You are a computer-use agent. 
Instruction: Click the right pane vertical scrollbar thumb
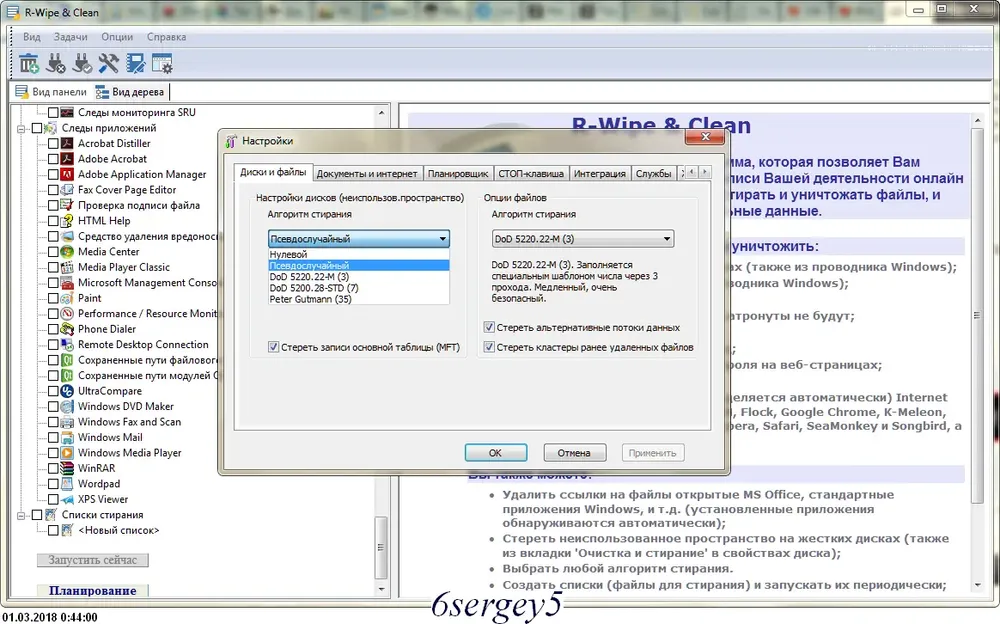(x=977, y=315)
